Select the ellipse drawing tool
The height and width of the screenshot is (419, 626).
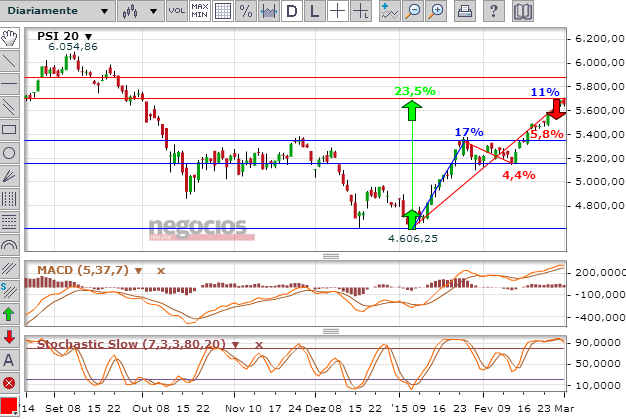(x=10, y=153)
